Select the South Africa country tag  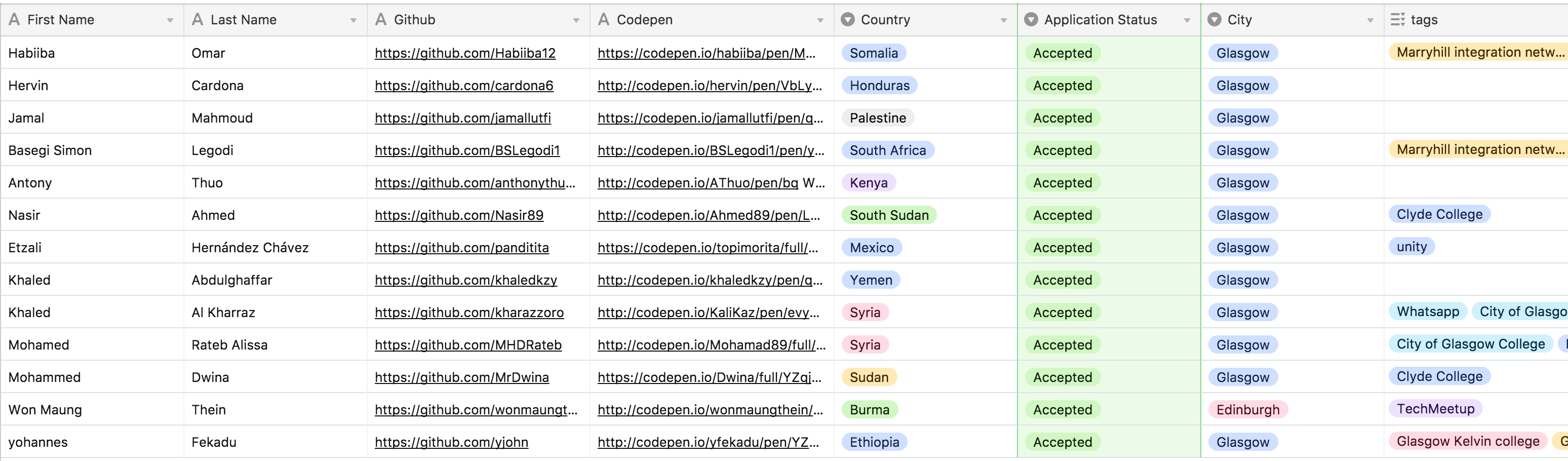(x=887, y=150)
